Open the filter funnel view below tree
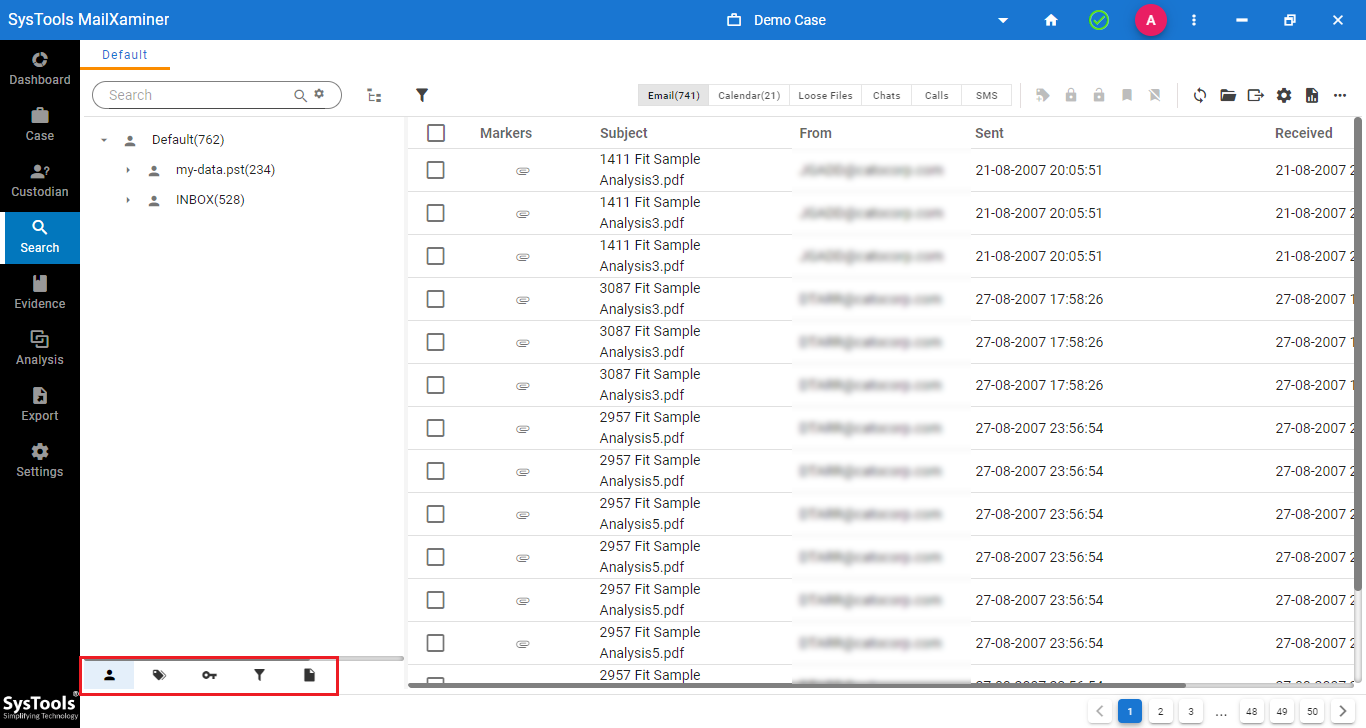 pos(259,675)
